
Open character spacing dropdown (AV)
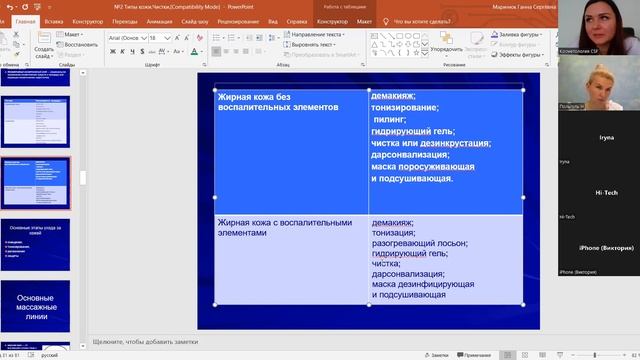pos(163,51)
